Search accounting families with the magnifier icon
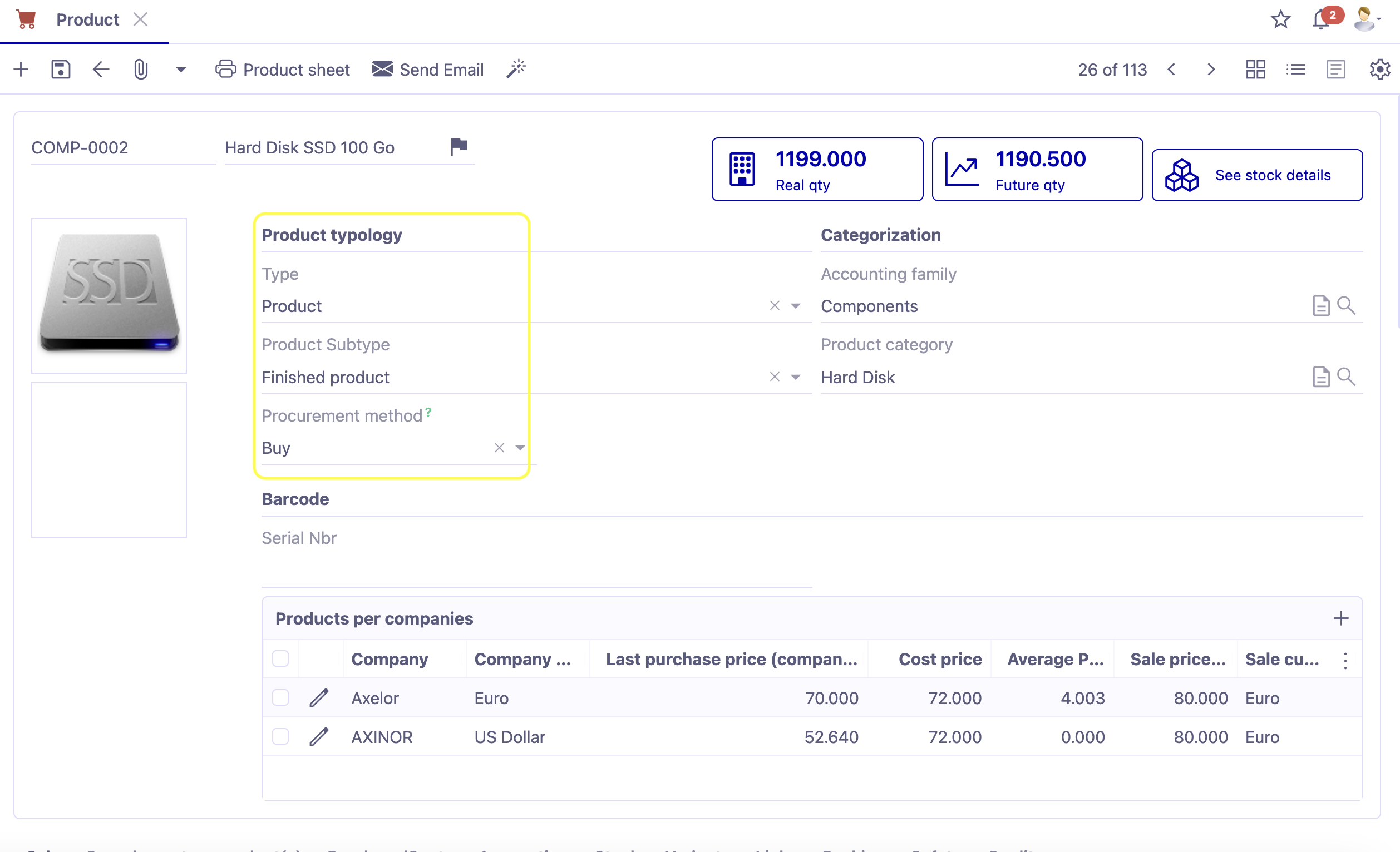 [x=1346, y=305]
